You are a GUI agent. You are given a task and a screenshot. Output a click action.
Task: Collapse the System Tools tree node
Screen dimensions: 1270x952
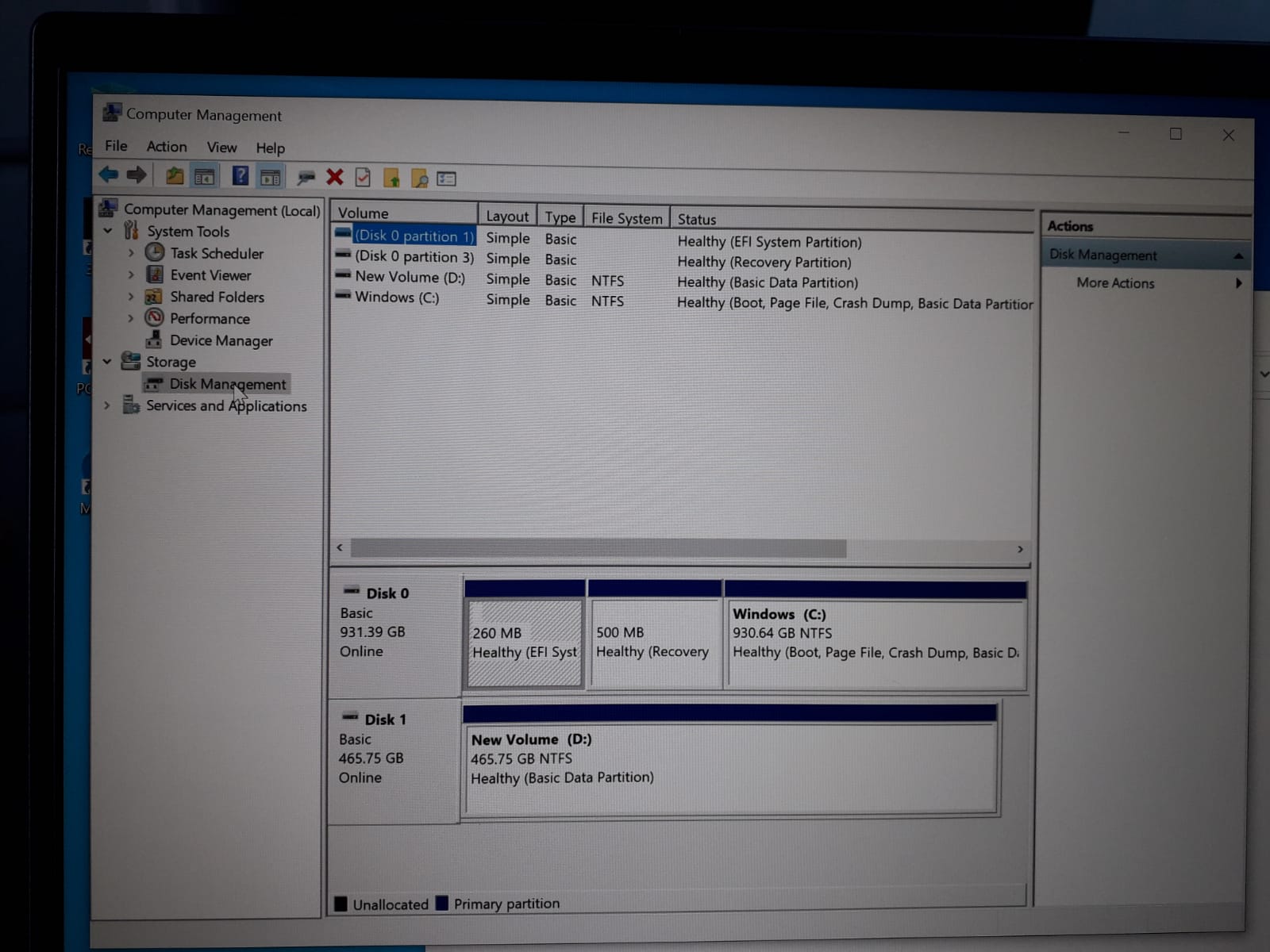pyautogui.click(x=108, y=231)
